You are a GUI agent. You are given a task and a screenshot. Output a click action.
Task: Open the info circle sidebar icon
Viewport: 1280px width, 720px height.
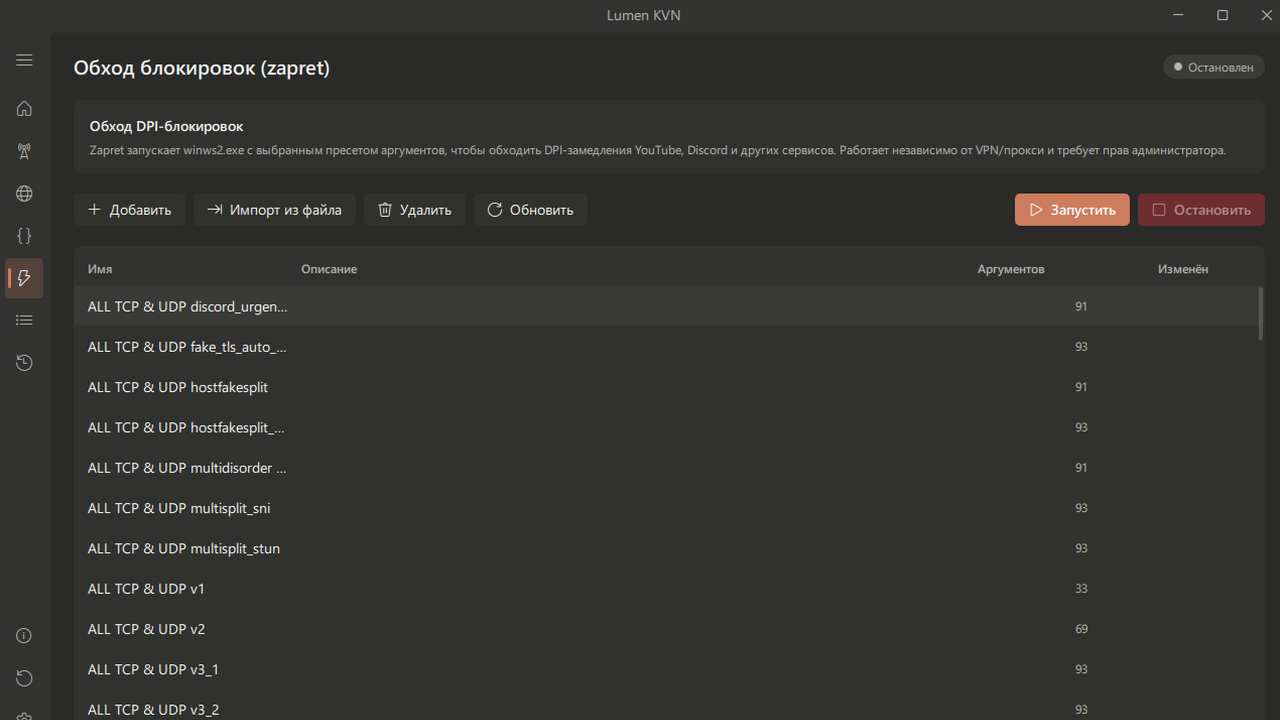pyautogui.click(x=24, y=636)
